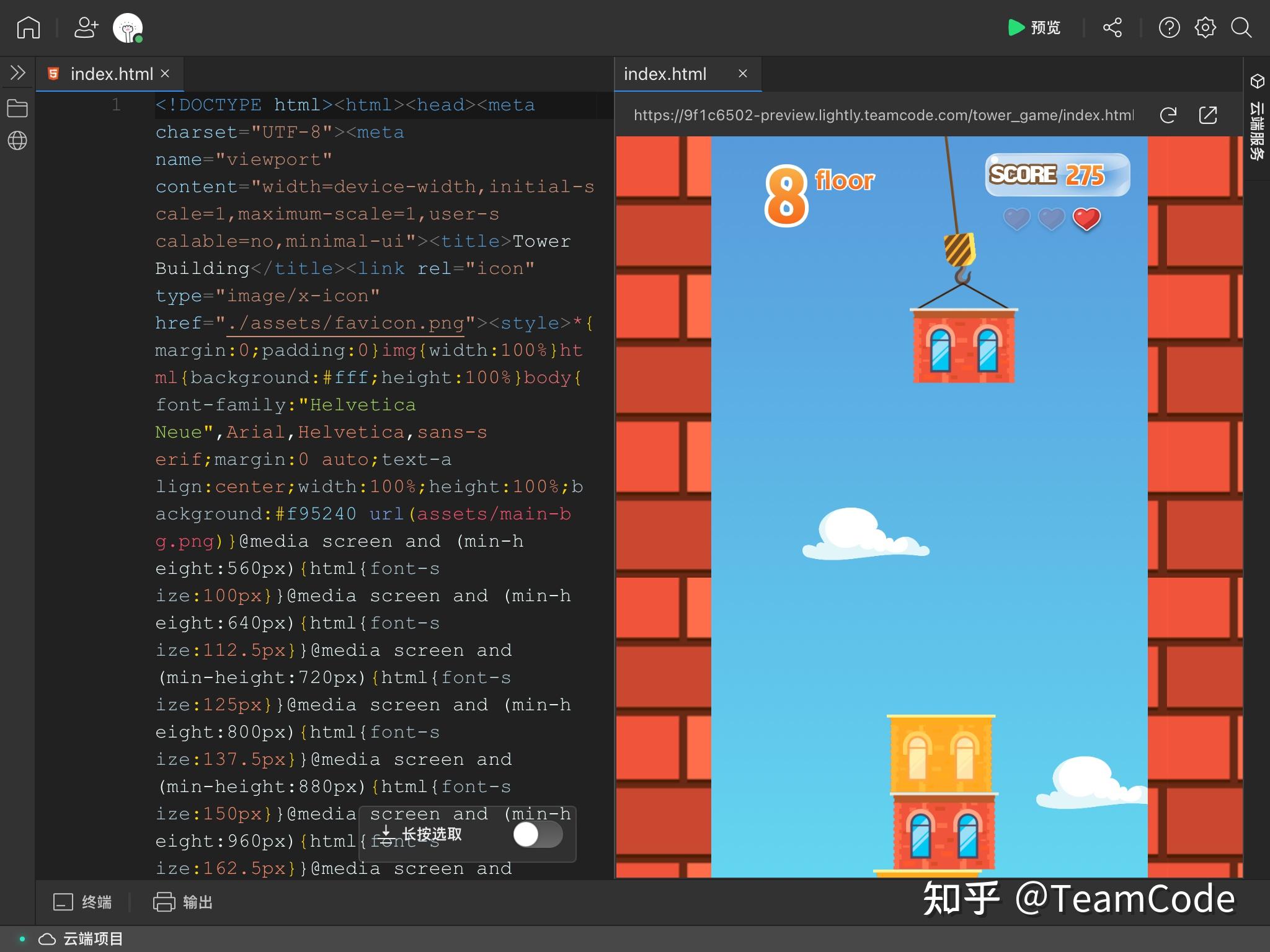This screenshot has height=952, width=1270.
Task: Open the help question mark icon
Action: tap(1169, 28)
